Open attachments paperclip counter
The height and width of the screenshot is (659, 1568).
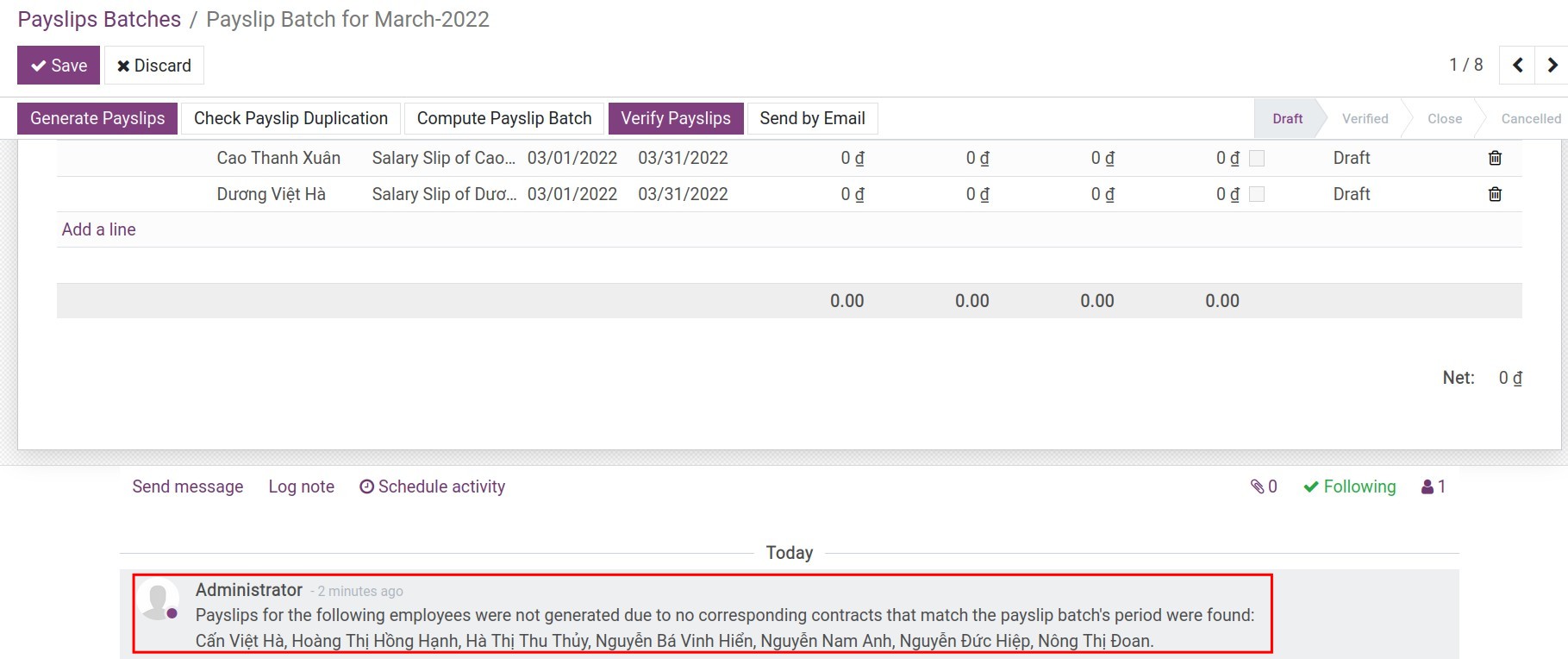(1264, 486)
